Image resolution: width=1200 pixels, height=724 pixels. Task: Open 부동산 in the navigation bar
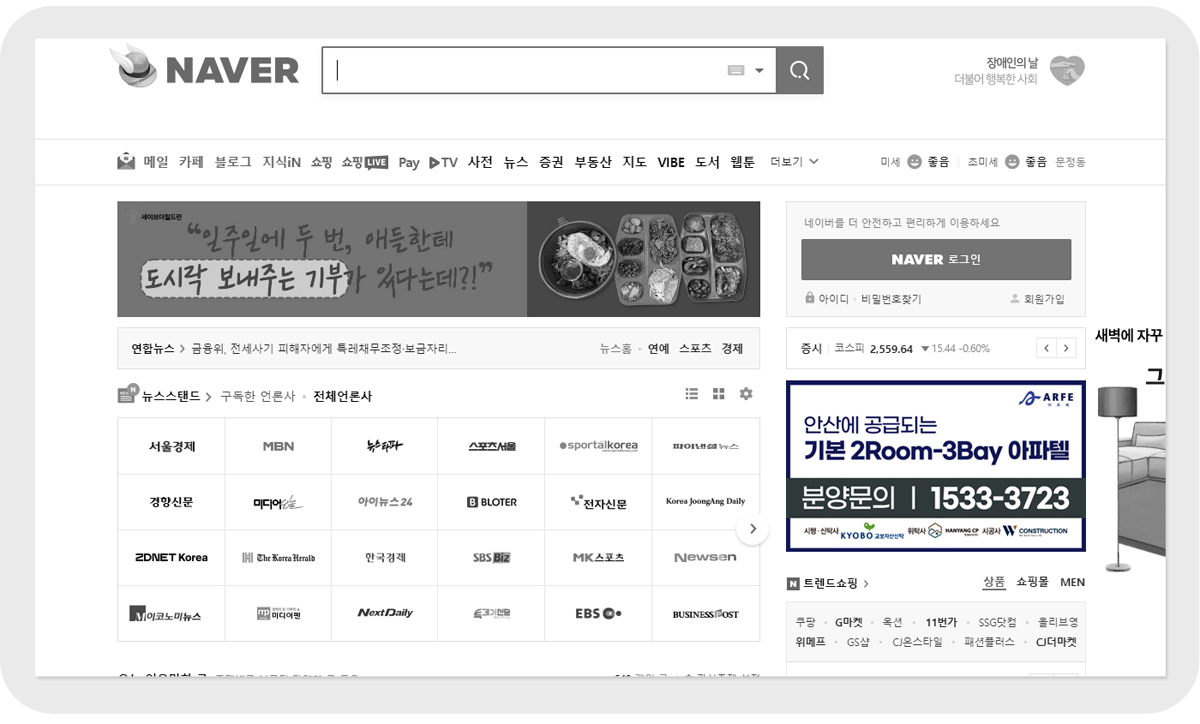(593, 162)
